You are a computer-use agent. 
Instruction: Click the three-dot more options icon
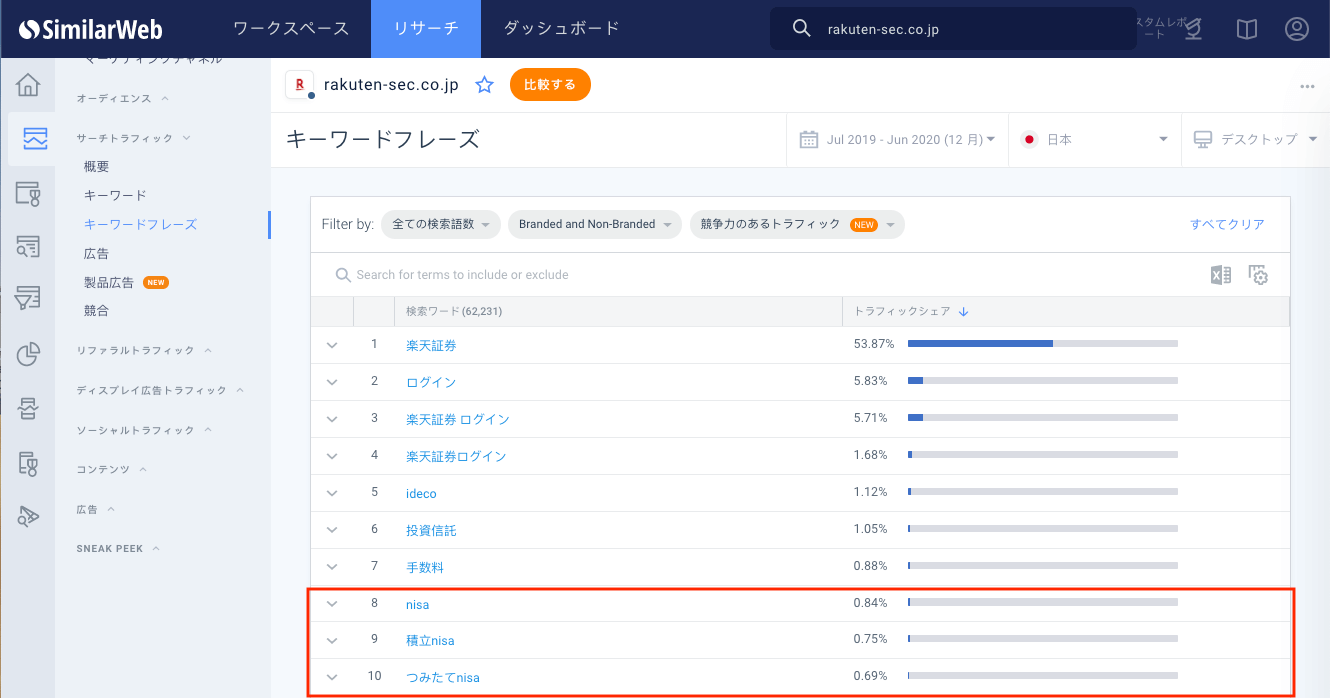coord(1307,86)
